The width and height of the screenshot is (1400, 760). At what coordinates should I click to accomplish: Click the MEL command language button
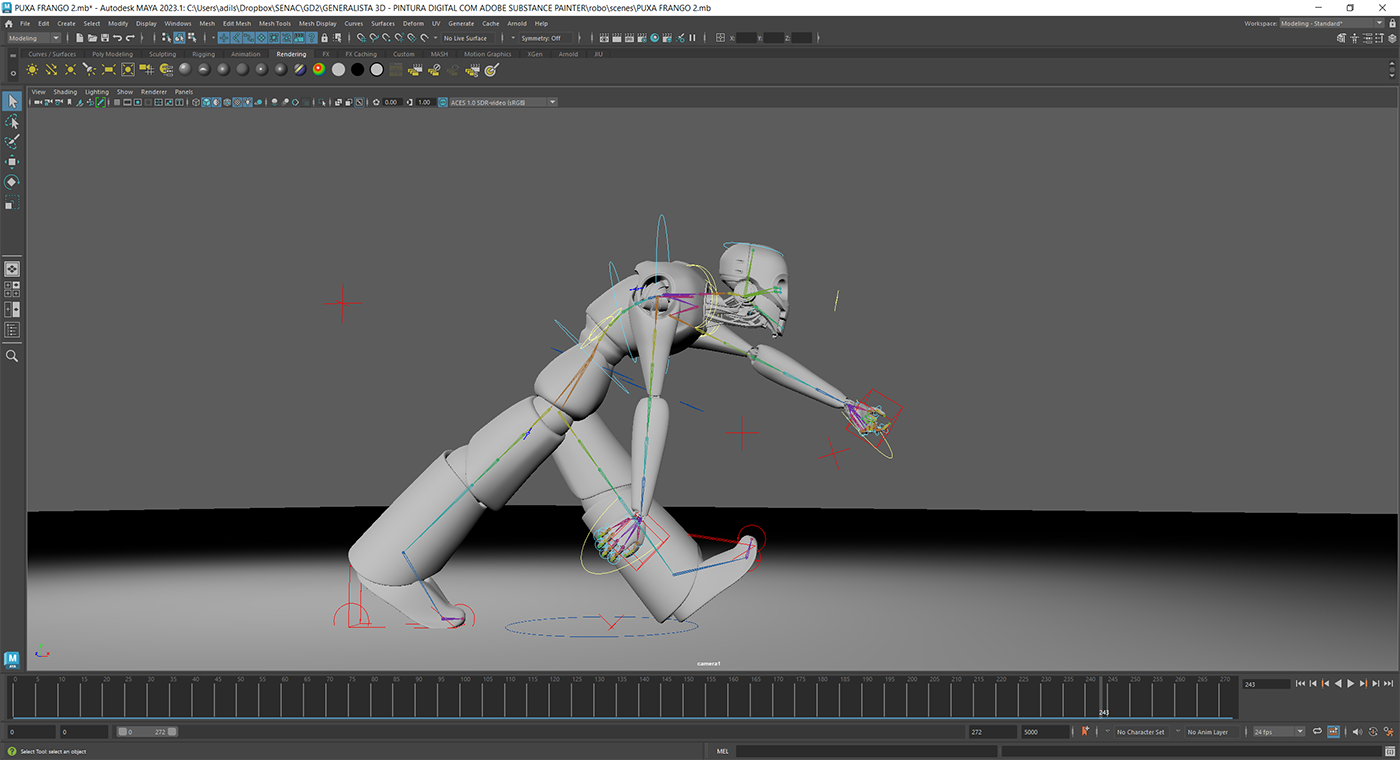coord(722,751)
